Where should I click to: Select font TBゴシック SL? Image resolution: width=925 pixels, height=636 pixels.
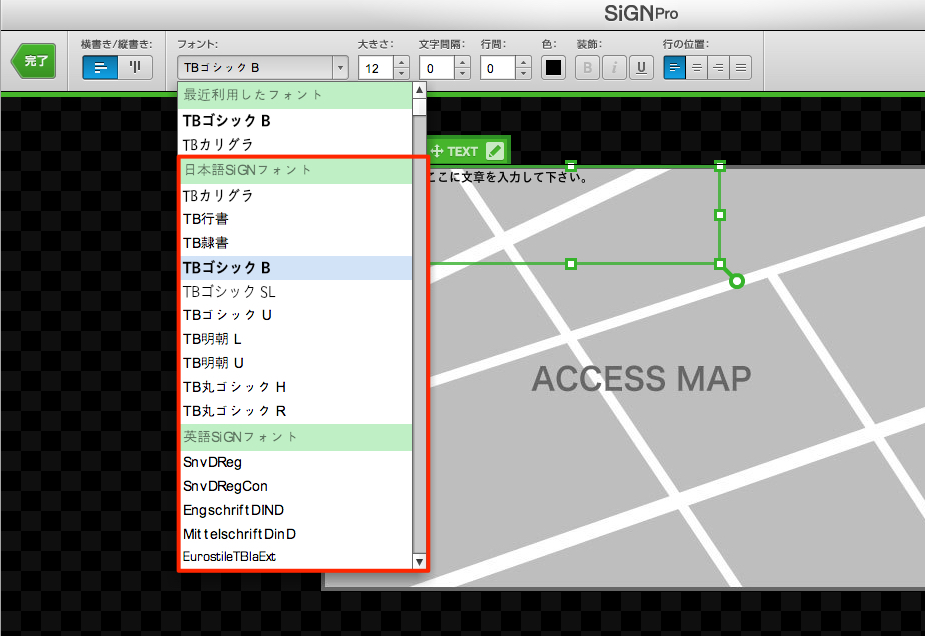[x=295, y=291]
